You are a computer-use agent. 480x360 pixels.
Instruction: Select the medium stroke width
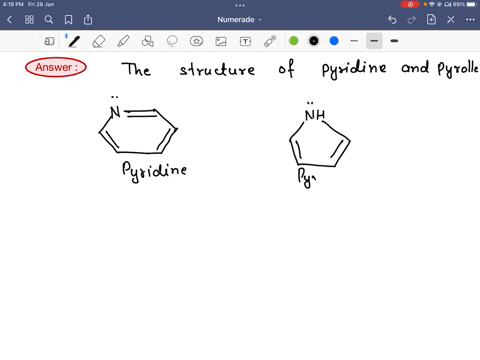(x=374, y=41)
